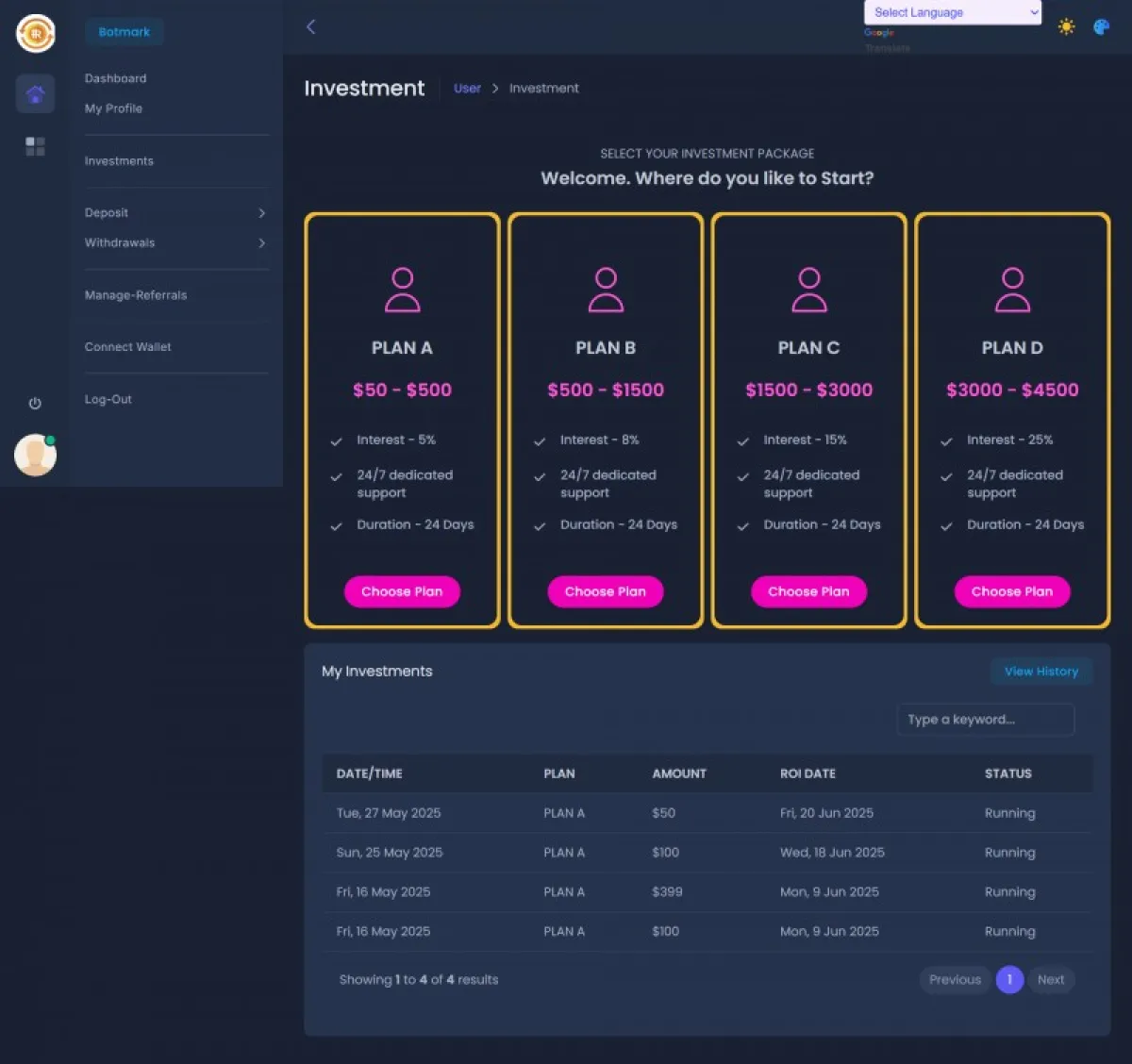Click the '$50' amount cell
Screen dimensions: 1132x1064
point(663,813)
